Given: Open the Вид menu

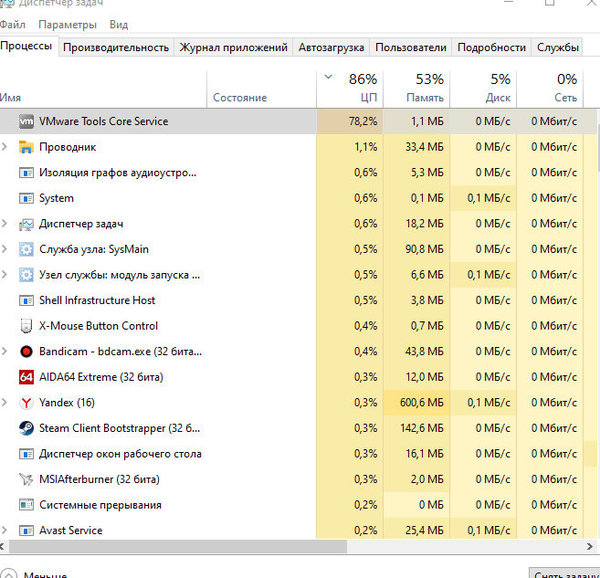Looking at the screenshot, I should [119, 25].
